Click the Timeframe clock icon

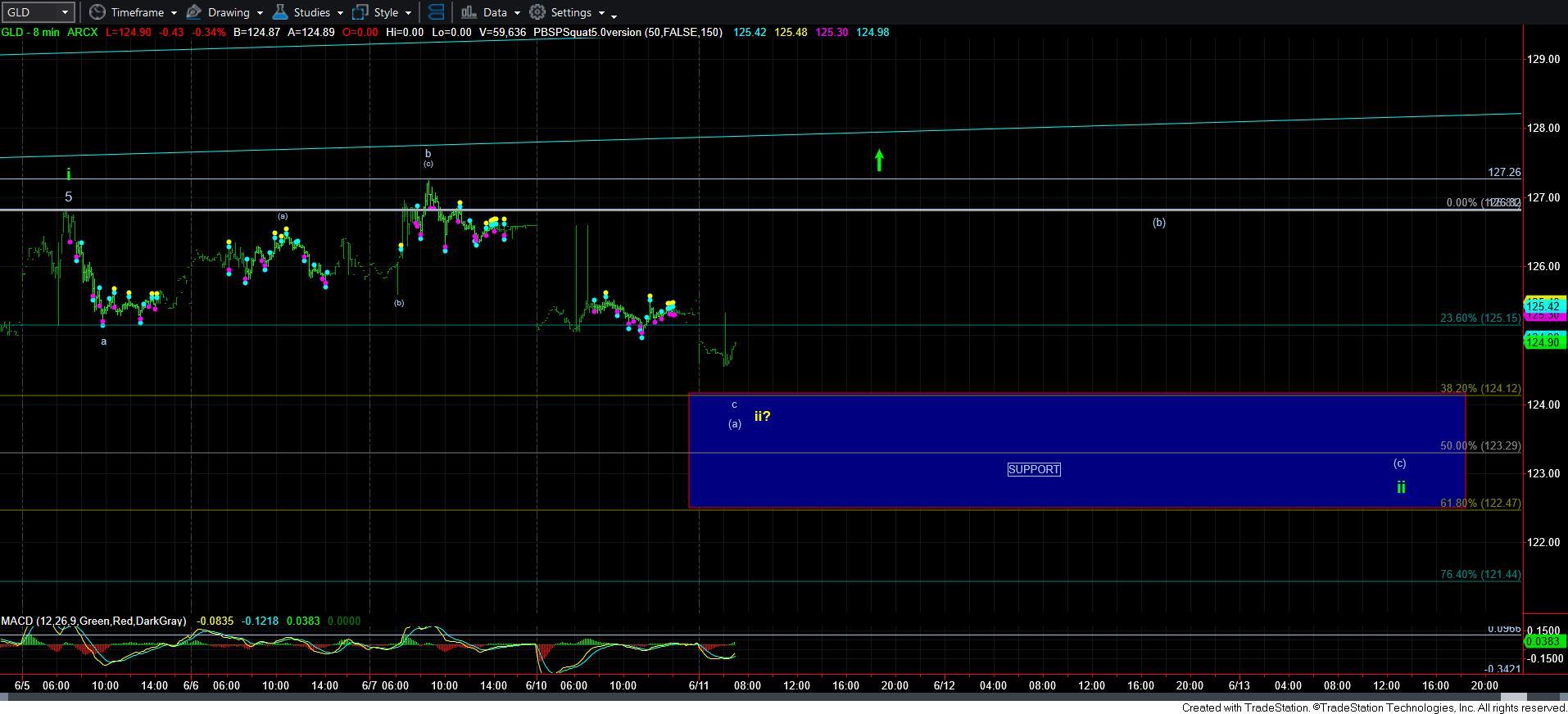pos(97,12)
